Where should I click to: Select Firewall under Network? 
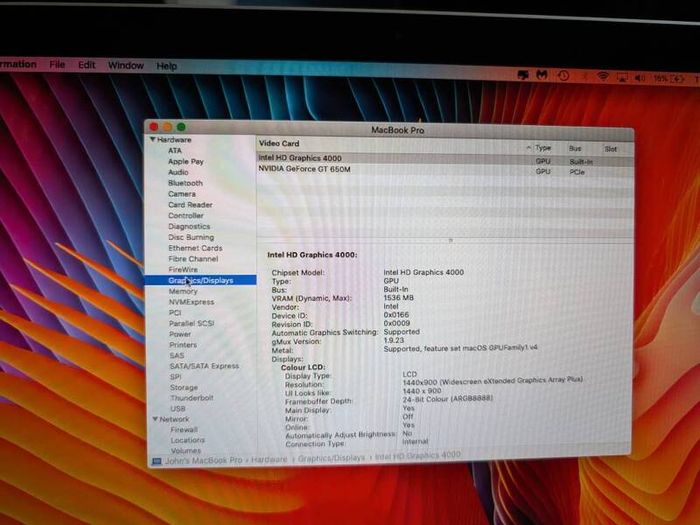[184, 429]
